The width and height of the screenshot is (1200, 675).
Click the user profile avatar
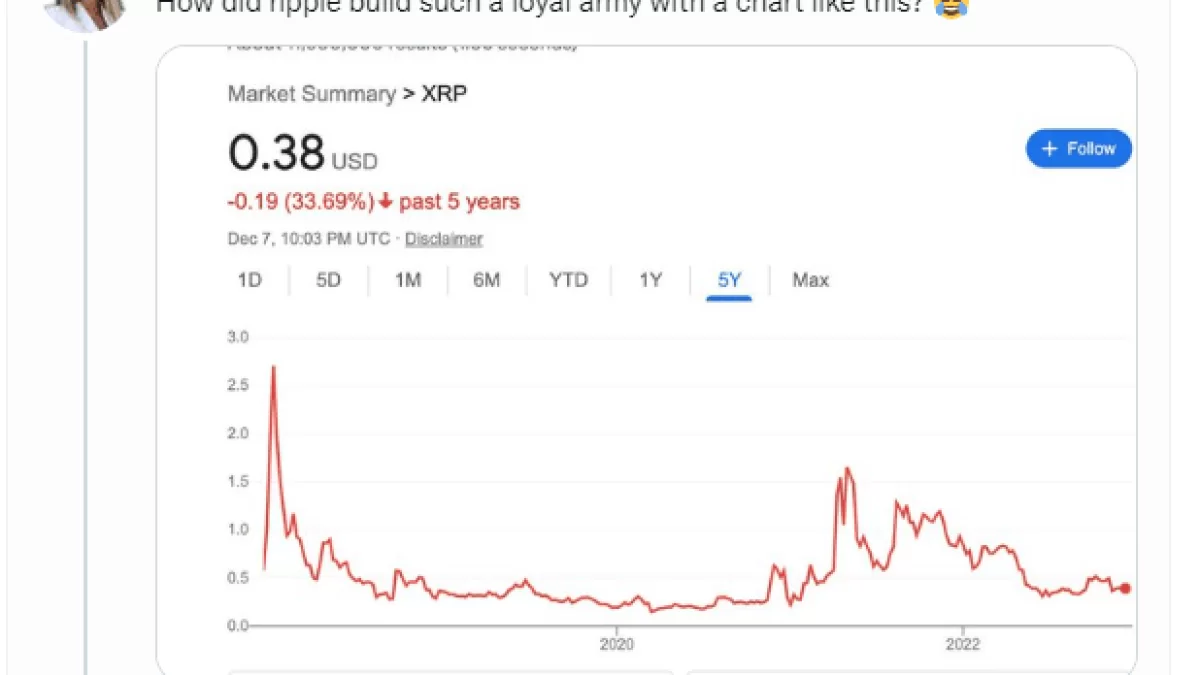(85, 10)
